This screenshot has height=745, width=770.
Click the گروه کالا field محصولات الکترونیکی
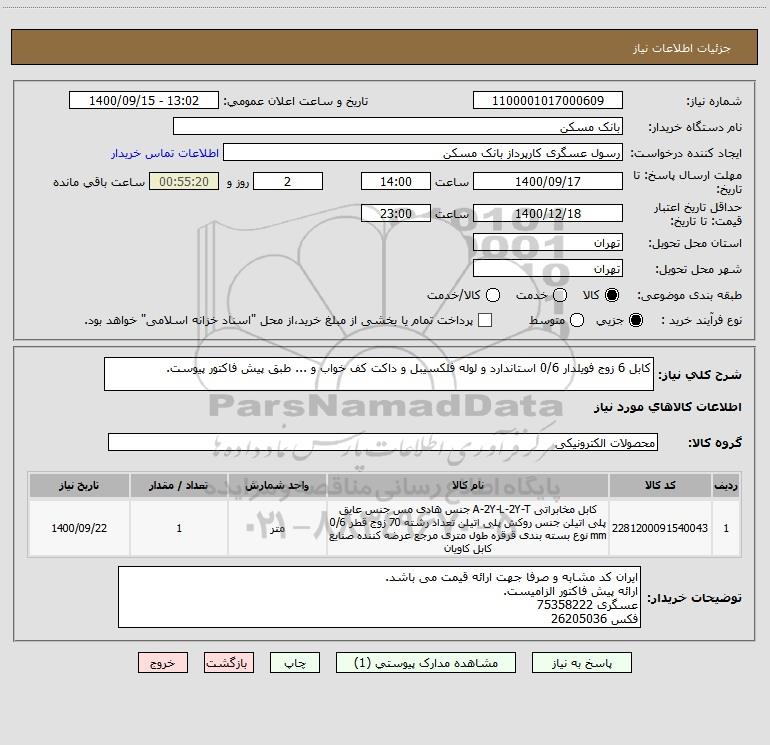[383, 442]
